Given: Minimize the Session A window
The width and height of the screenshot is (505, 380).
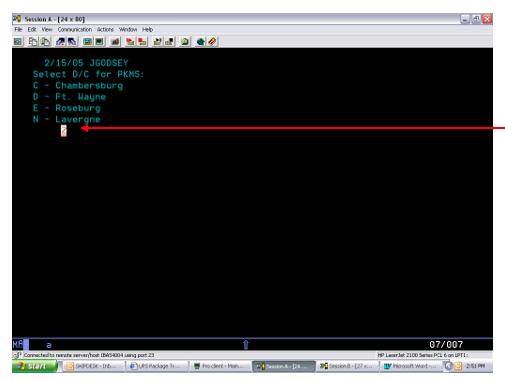Looking at the screenshot, I should tap(465, 19).
